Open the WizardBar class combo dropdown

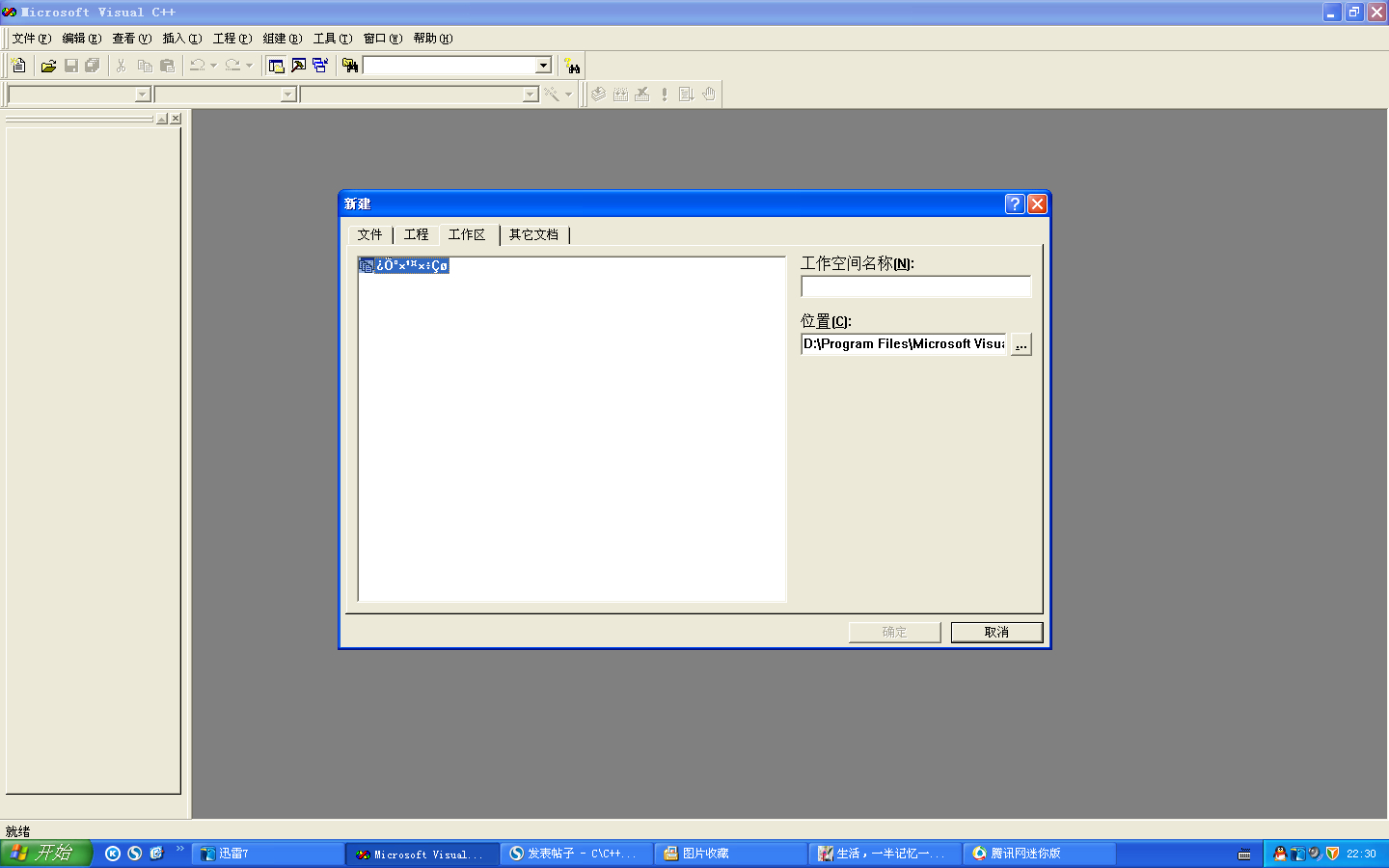143,95
